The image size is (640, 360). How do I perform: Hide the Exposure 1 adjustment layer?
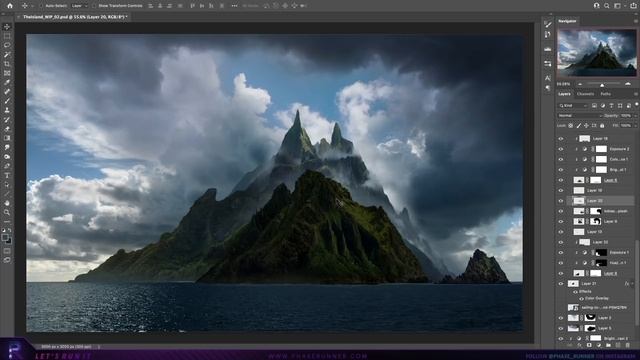coord(561,253)
